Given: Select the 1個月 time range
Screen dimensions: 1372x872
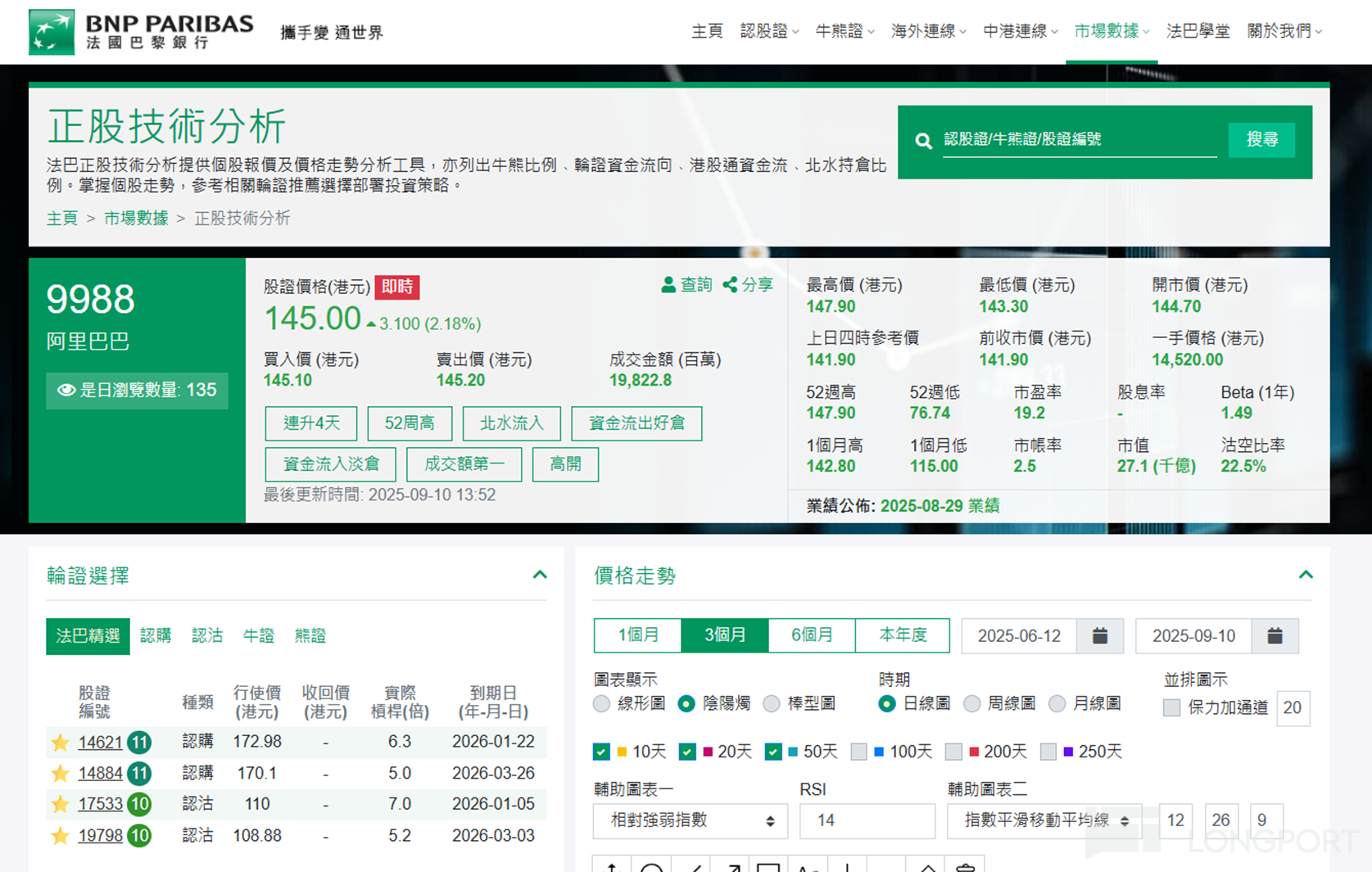Looking at the screenshot, I should click(x=638, y=635).
